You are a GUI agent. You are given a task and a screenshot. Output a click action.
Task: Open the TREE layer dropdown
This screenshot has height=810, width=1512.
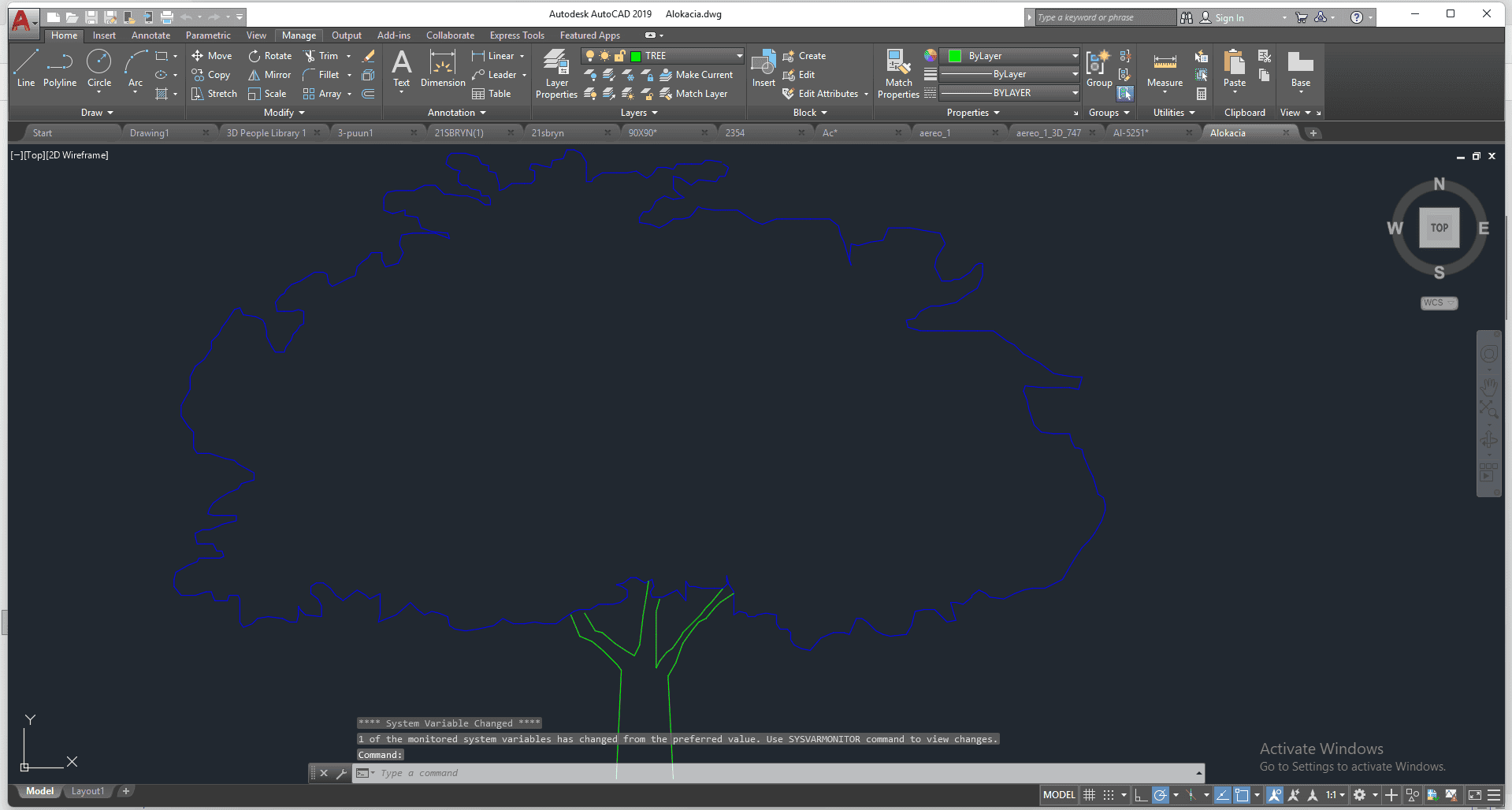coord(739,56)
